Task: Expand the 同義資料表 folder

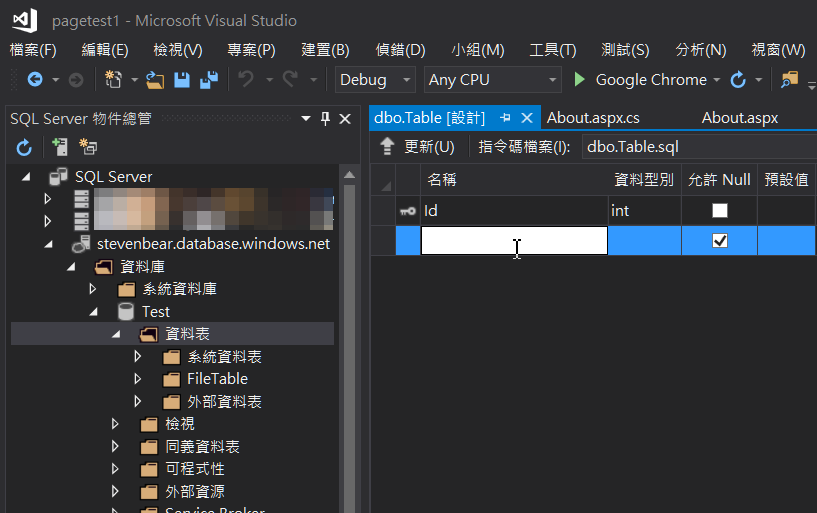Action: tap(115, 446)
